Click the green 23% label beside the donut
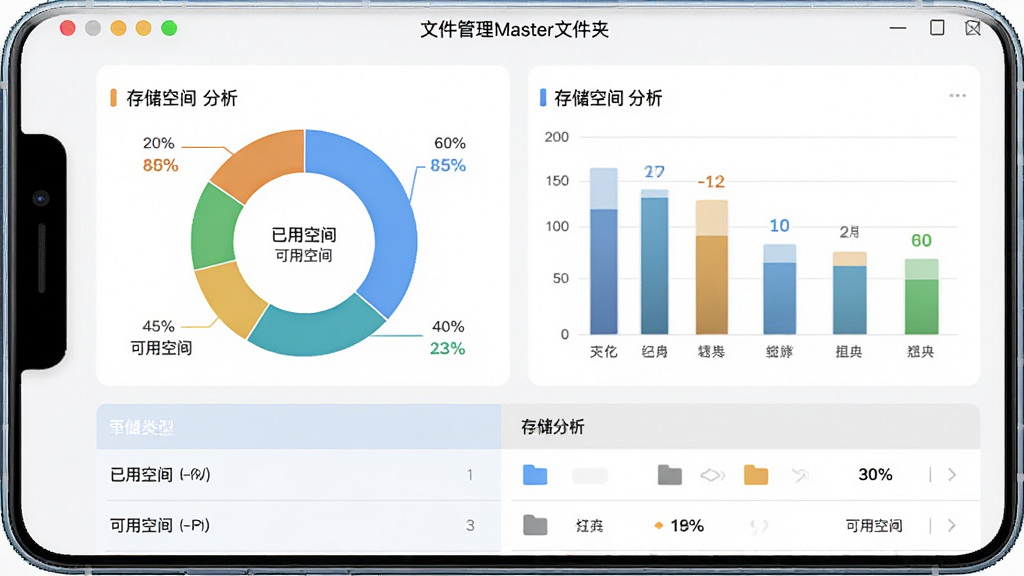Viewport: 1024px width, 576px height. pos(447,349)
